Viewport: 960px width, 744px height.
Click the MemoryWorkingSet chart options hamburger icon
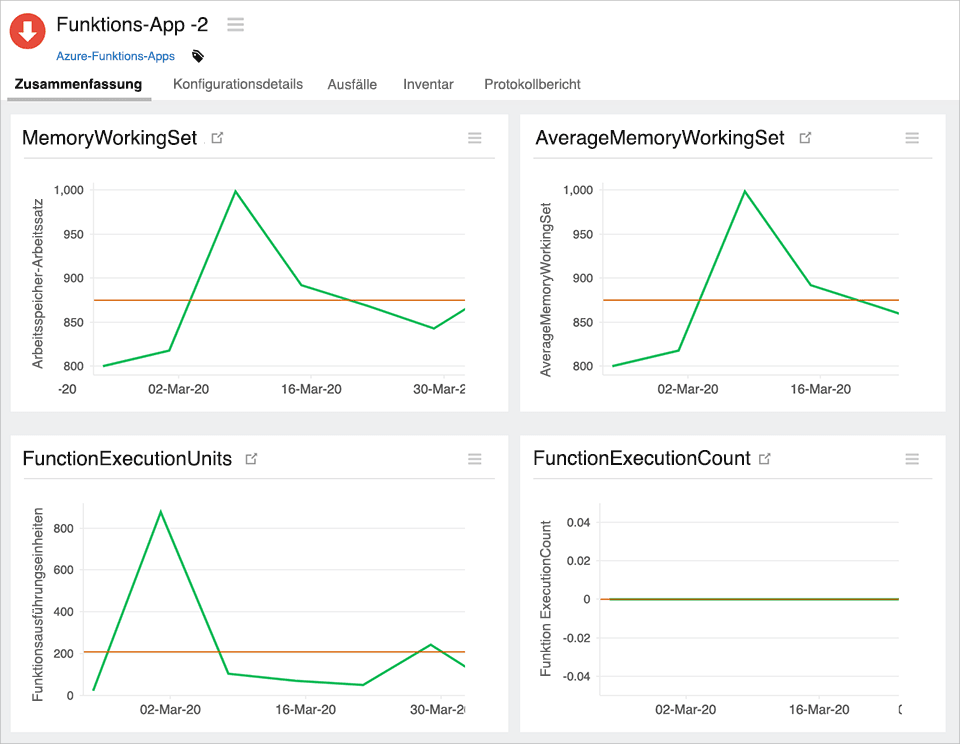(475, 138)
